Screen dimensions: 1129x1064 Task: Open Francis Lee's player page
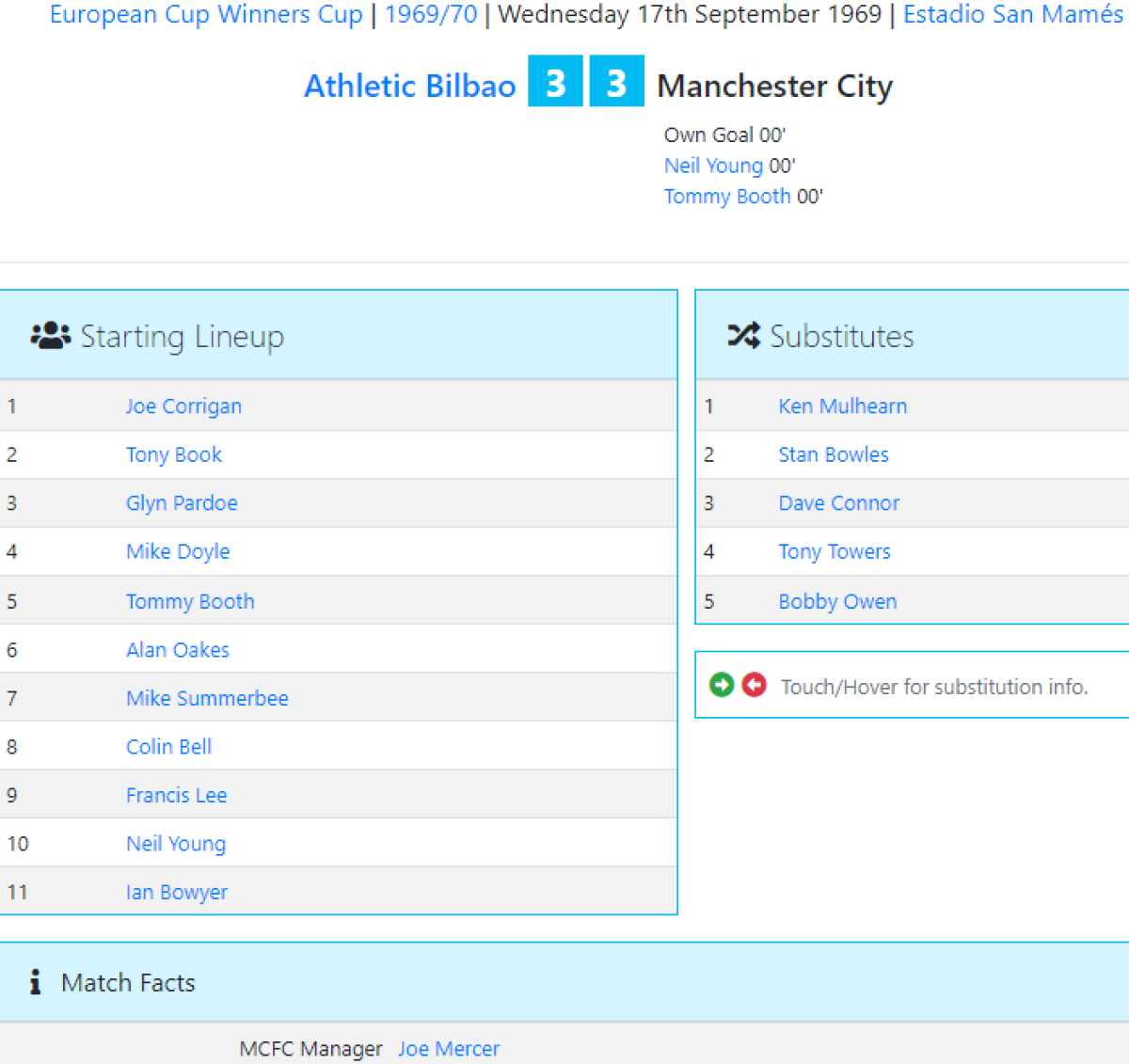tap(176, 795)
